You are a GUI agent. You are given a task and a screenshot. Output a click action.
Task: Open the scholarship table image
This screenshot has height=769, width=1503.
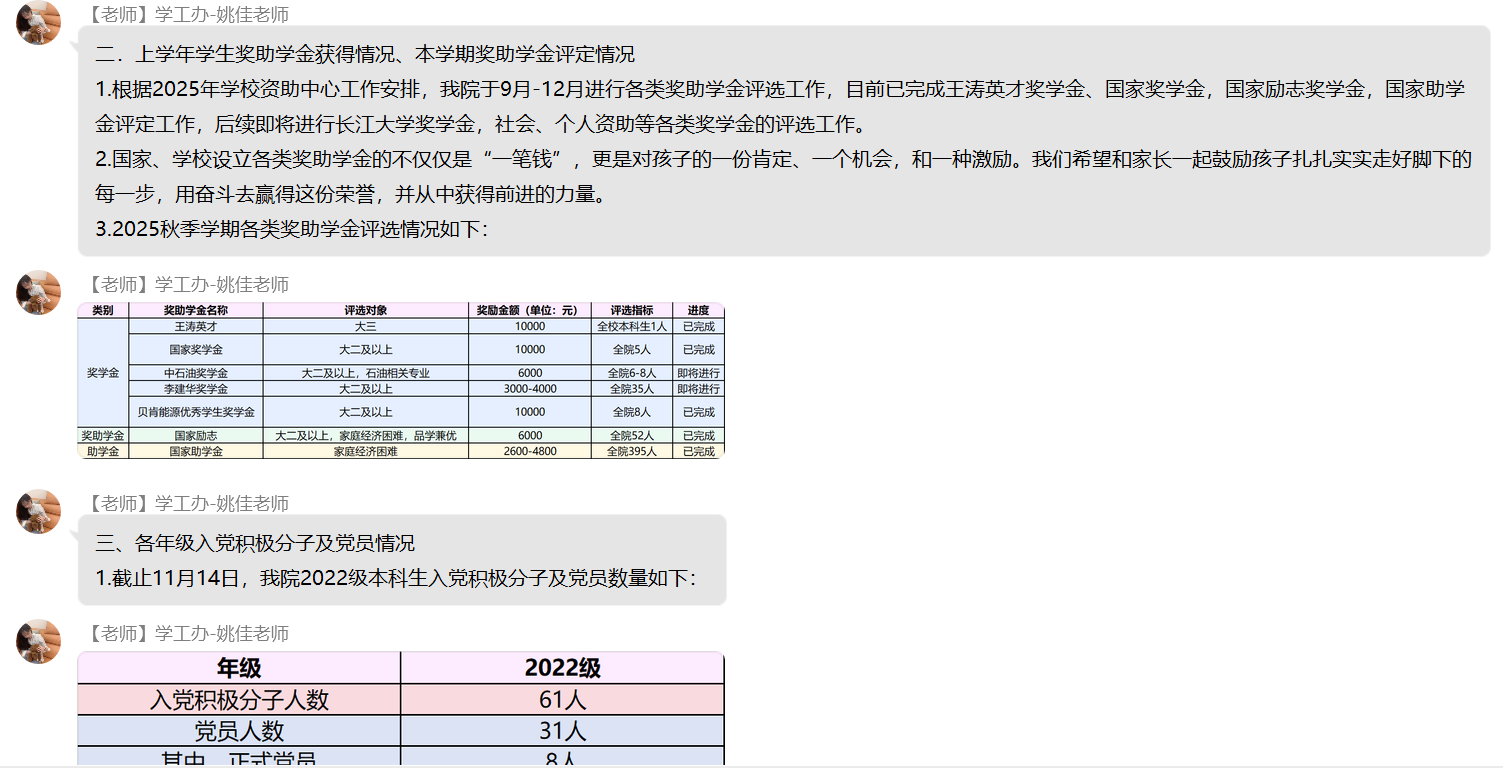[x=400, y=380]
